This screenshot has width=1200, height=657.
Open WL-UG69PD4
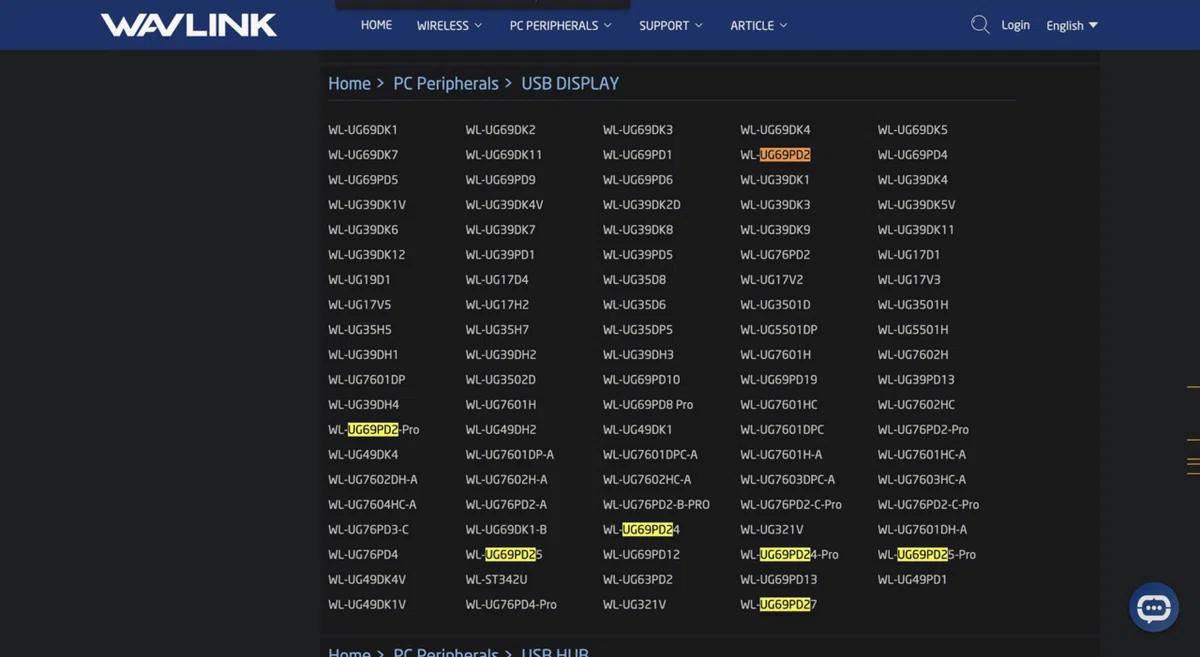coord(913,155)
